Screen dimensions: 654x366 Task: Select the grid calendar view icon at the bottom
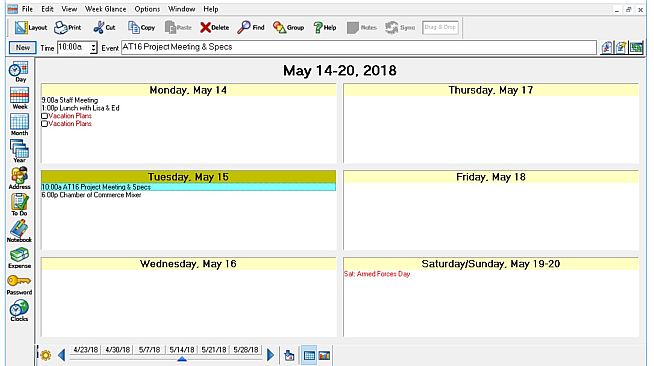[309, 356]
